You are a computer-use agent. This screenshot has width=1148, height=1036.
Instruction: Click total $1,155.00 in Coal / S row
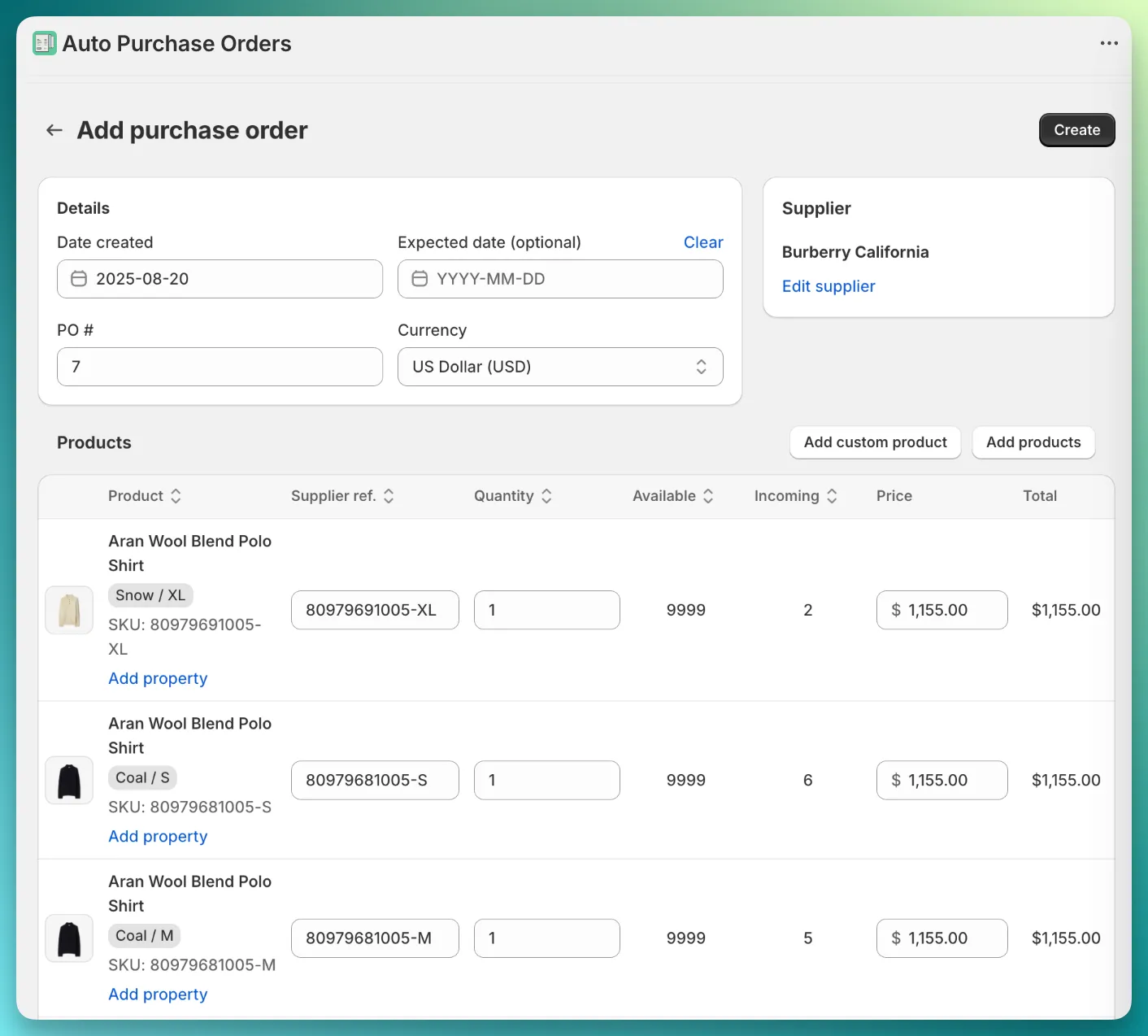click(1066, 780)
